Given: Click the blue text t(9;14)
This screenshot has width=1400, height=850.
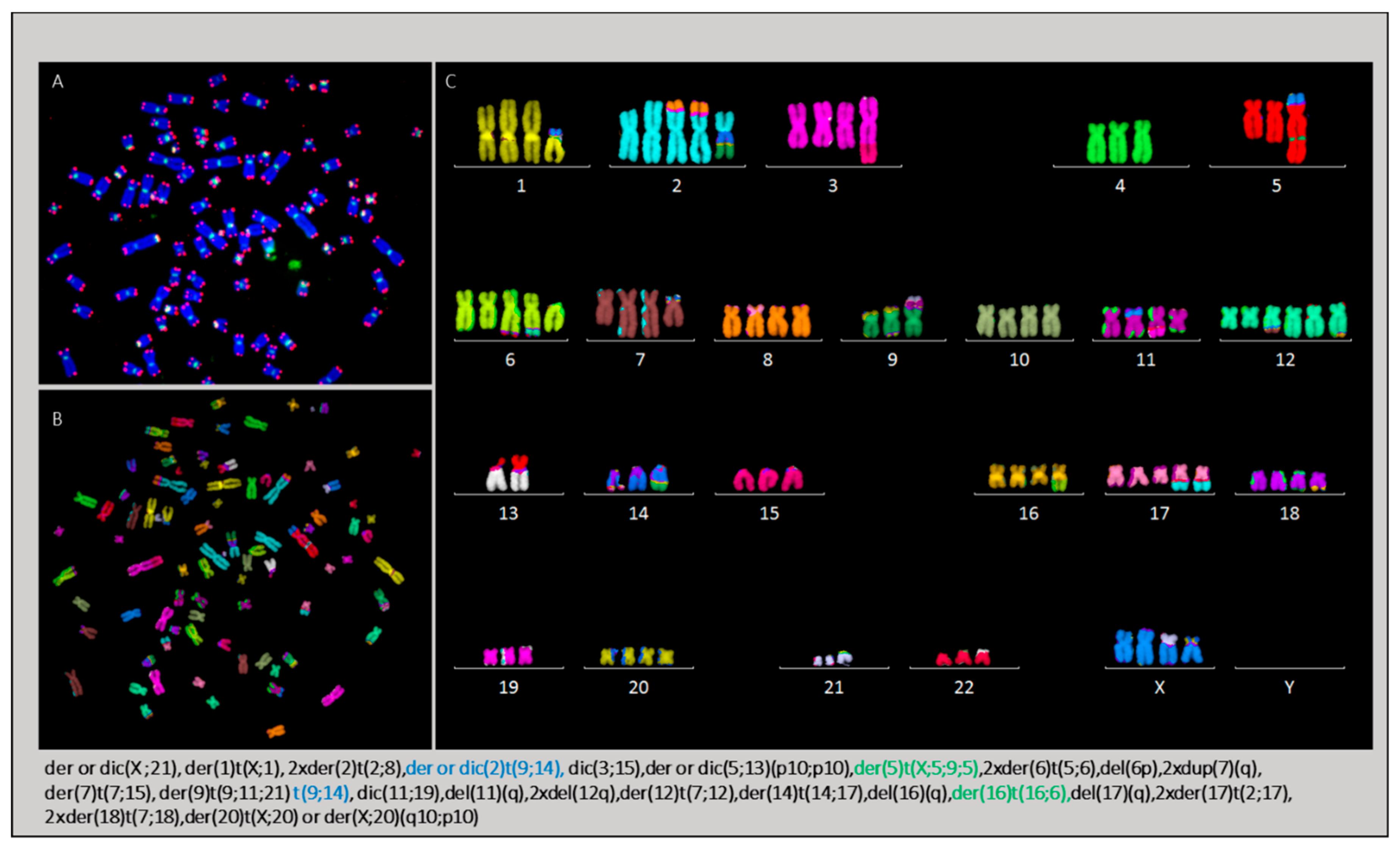Looking at the screenshot, I should (x=321, y=792).
